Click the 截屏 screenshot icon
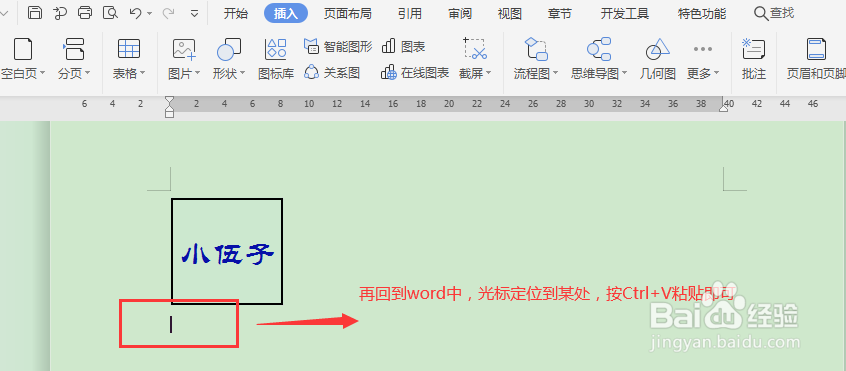The image size is (846, 371). click(x=475, y=49)
